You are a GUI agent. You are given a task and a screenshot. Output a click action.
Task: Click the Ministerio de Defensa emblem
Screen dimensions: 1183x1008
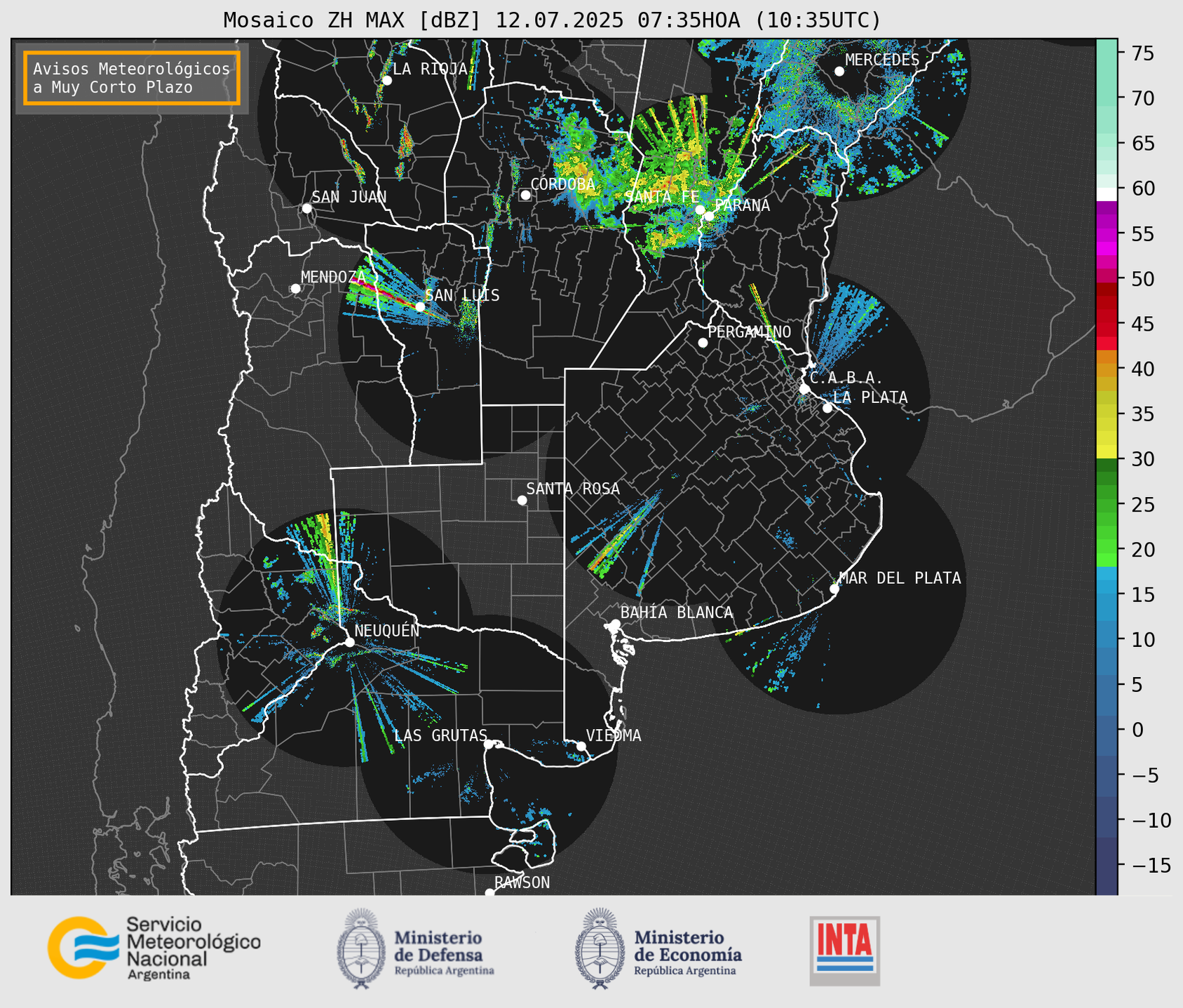pos(361,948)
